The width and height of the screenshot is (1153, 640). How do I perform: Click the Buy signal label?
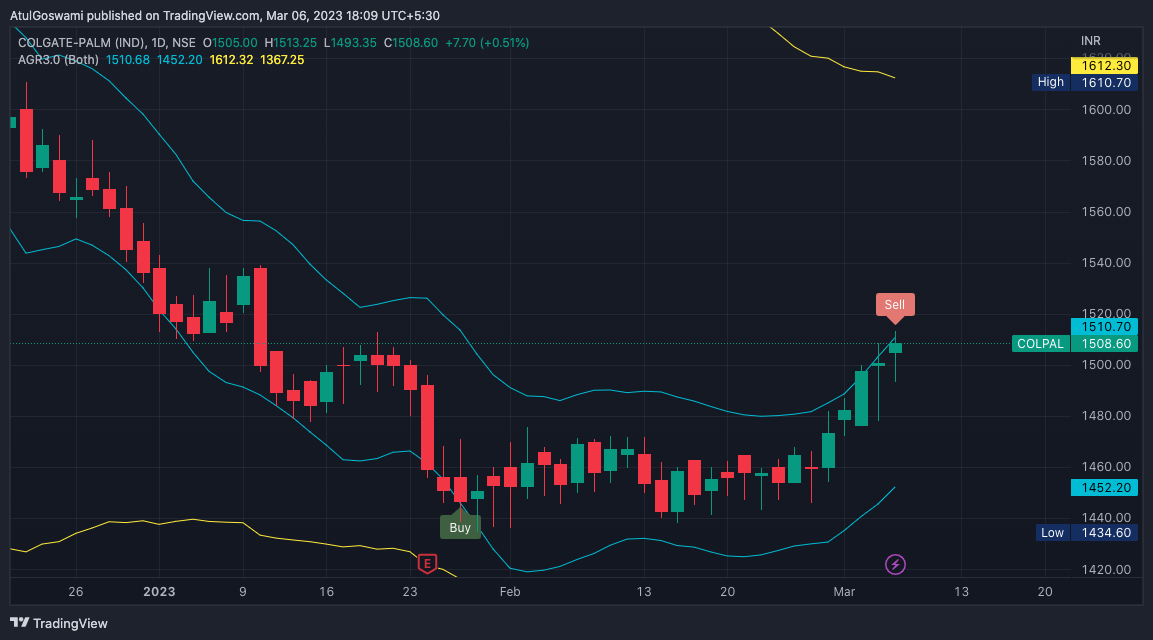click(460, 525)
